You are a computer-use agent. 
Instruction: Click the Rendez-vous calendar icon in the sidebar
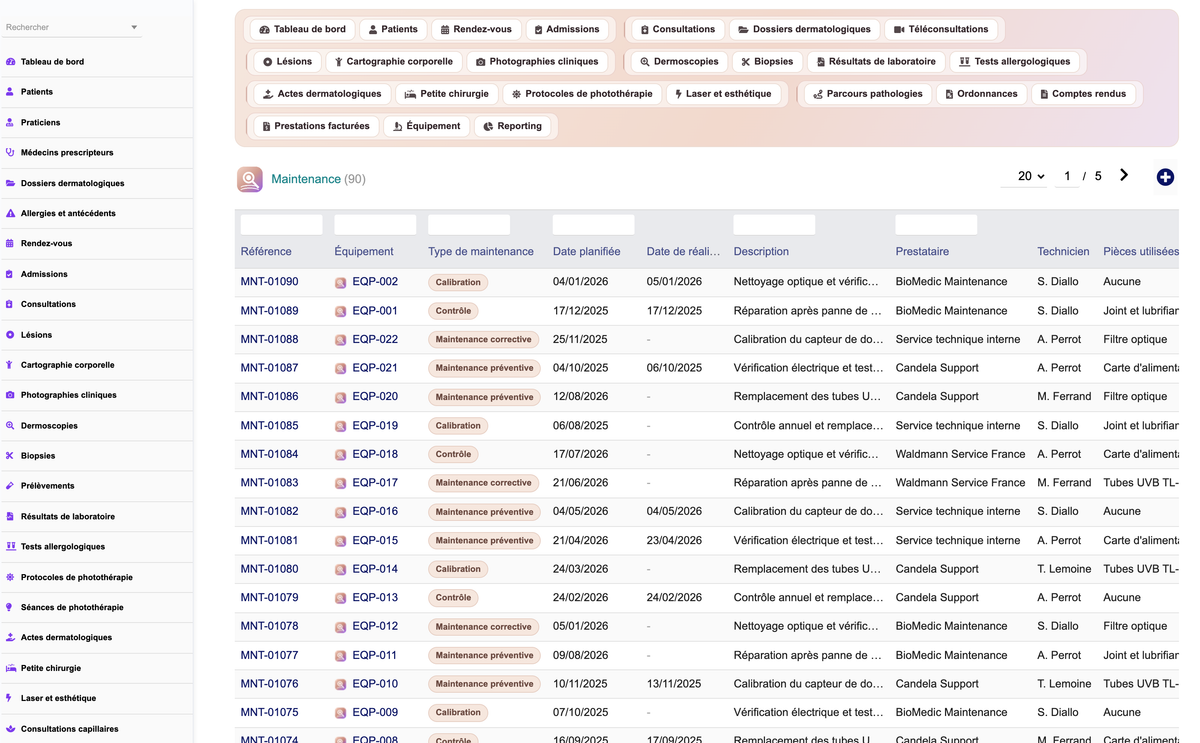click(x=10, y=243)
